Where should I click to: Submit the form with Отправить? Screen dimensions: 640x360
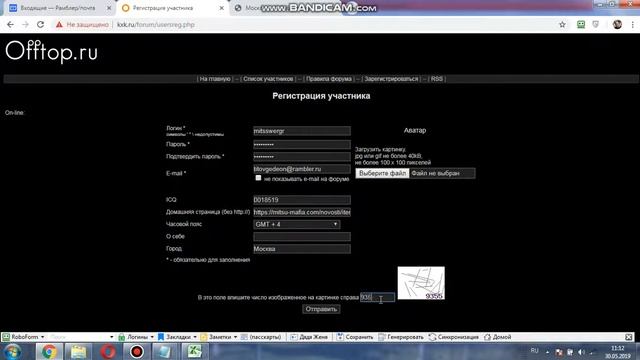[x=321, y=309]
